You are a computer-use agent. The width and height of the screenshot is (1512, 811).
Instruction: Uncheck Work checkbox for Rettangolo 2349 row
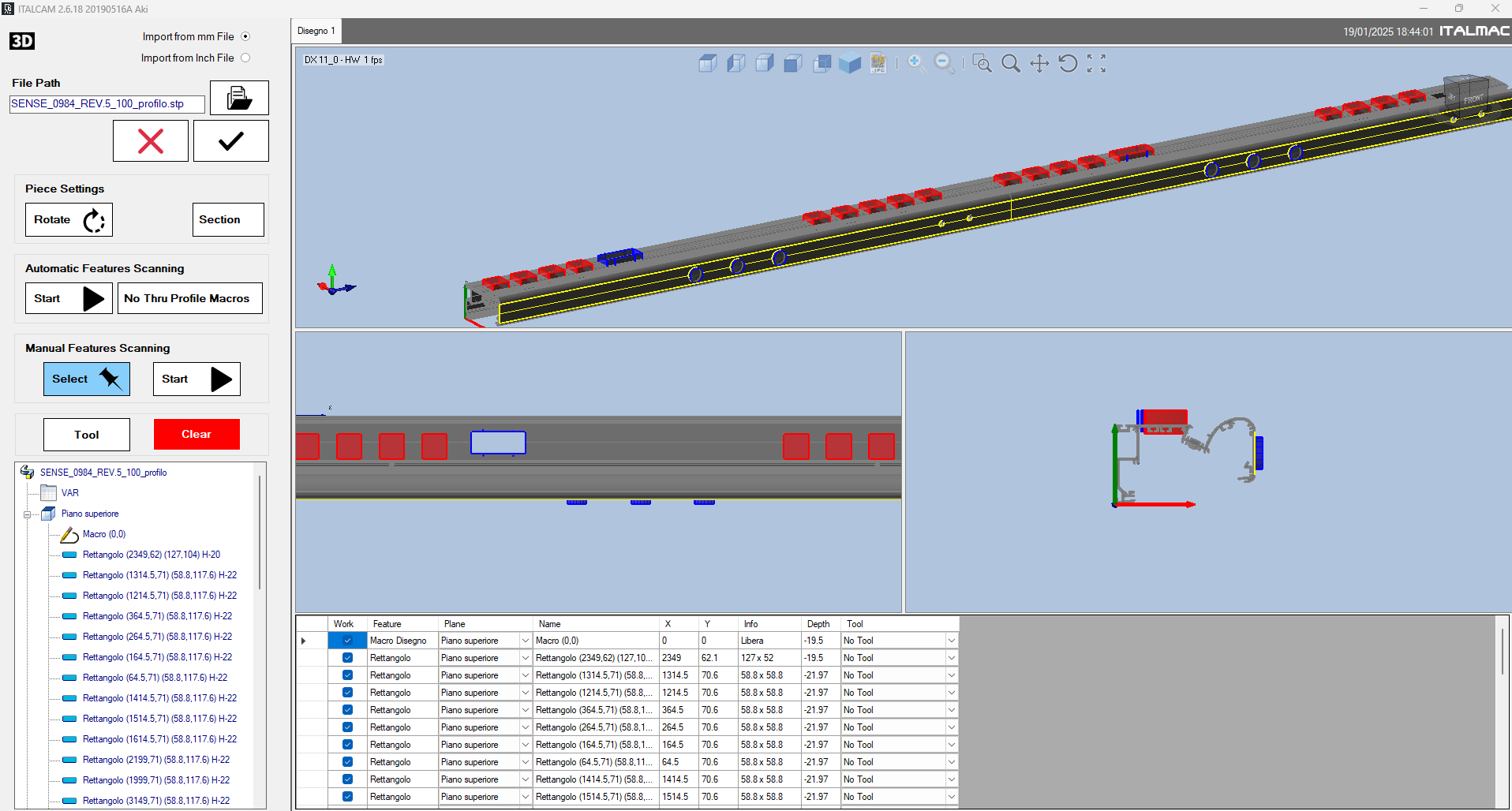click(347, 658)
